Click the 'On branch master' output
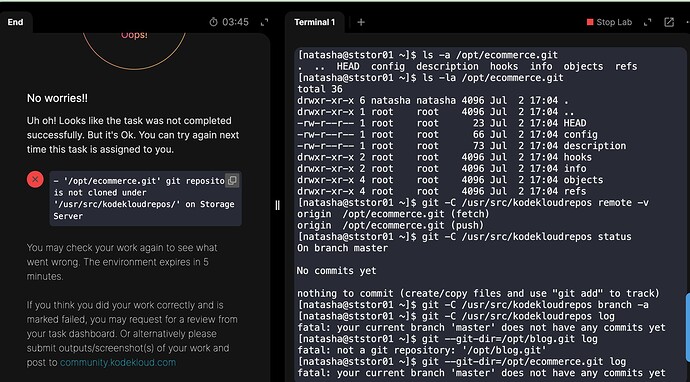The height and width of the screenshot is (382, 690). [x=343, y=248]
